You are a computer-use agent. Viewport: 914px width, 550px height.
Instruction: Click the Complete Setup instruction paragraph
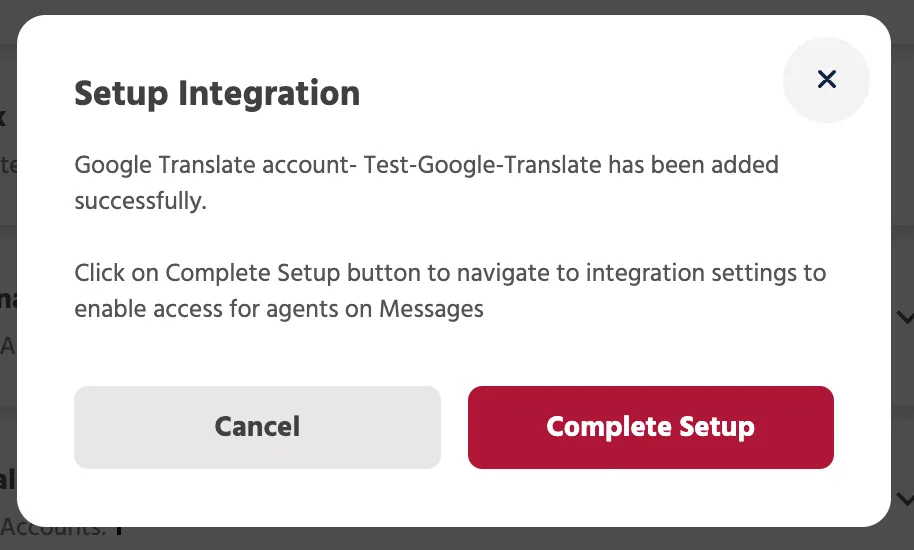[x=450, y=291]
